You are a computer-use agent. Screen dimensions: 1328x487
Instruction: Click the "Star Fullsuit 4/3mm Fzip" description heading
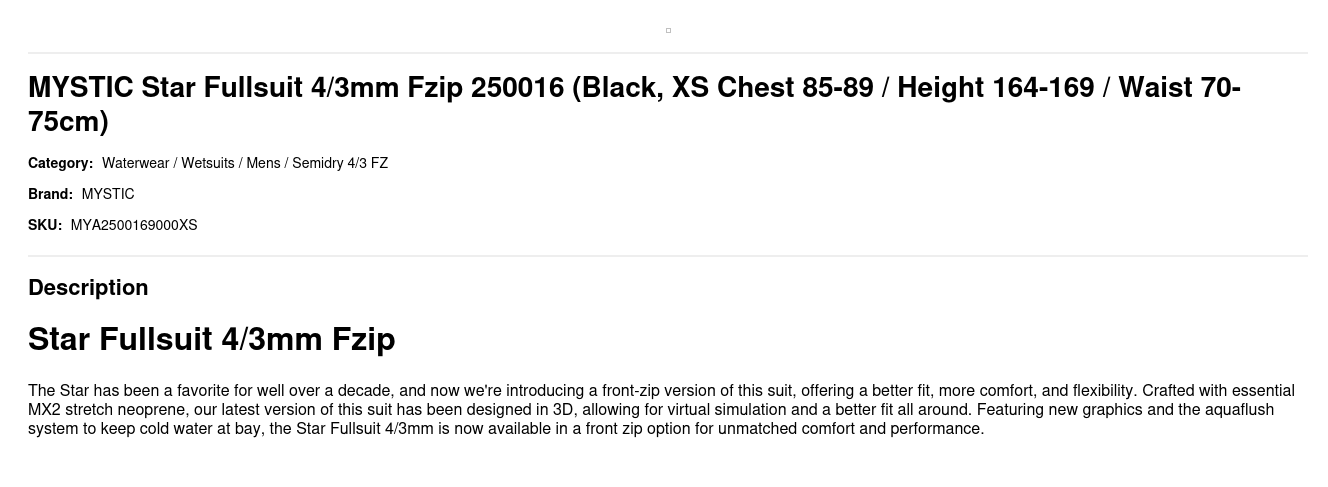(211, 340)
